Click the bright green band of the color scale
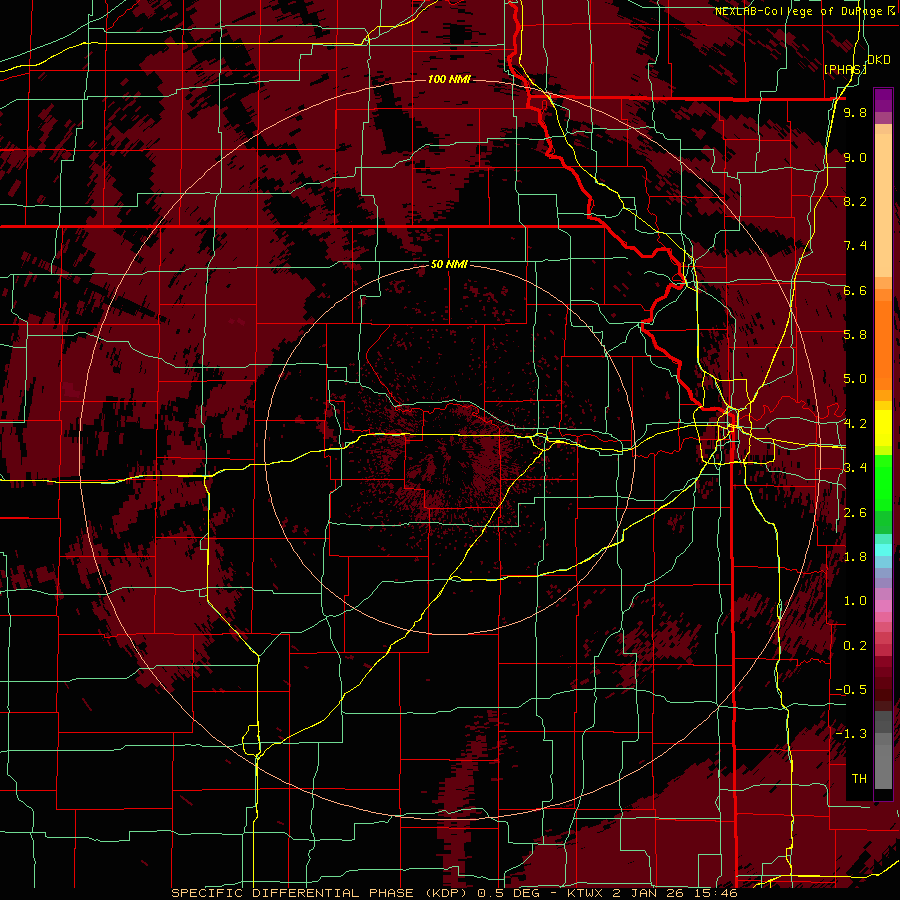This screenshot has height=900, width=900. [x=883, y=482]
